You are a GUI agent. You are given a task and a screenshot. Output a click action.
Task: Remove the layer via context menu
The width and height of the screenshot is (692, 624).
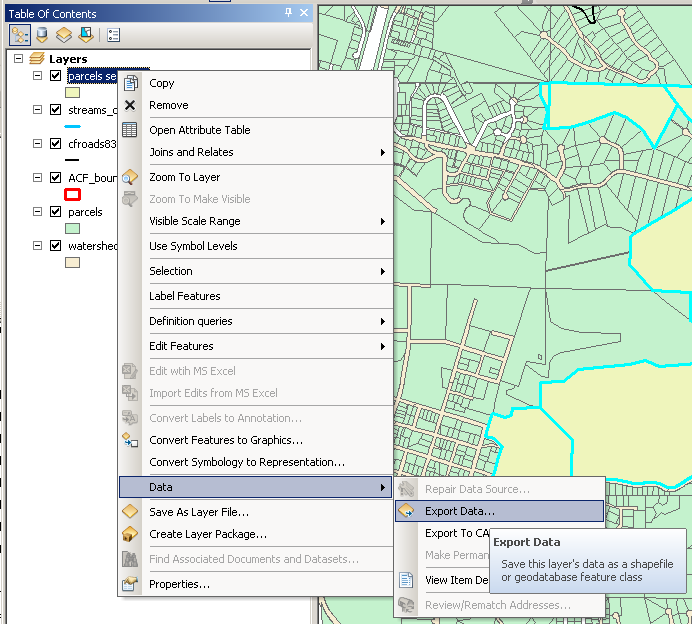[168, 105]
